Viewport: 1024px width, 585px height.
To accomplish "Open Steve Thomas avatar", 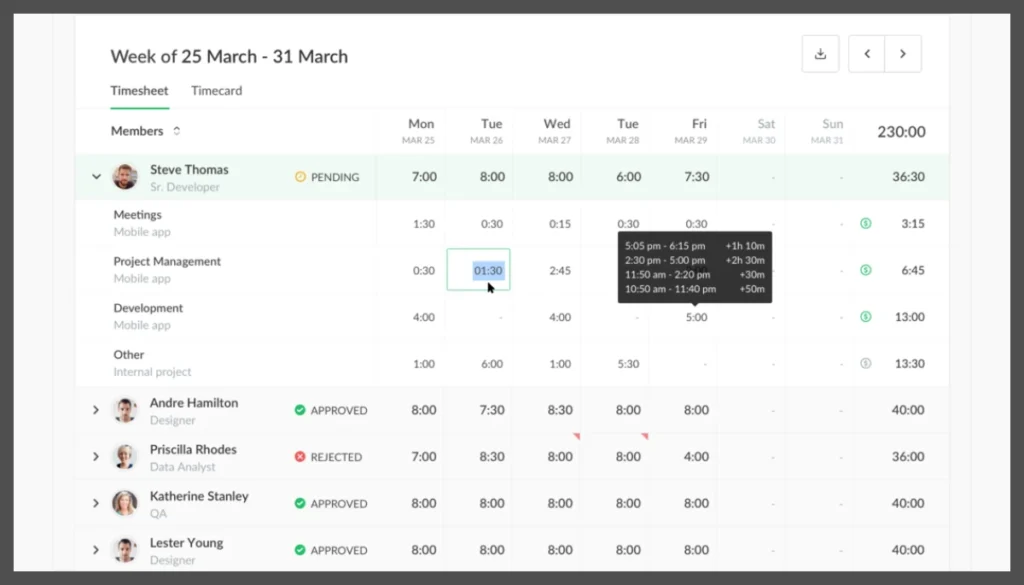I will pyautogui.click(x=125, y=176).
